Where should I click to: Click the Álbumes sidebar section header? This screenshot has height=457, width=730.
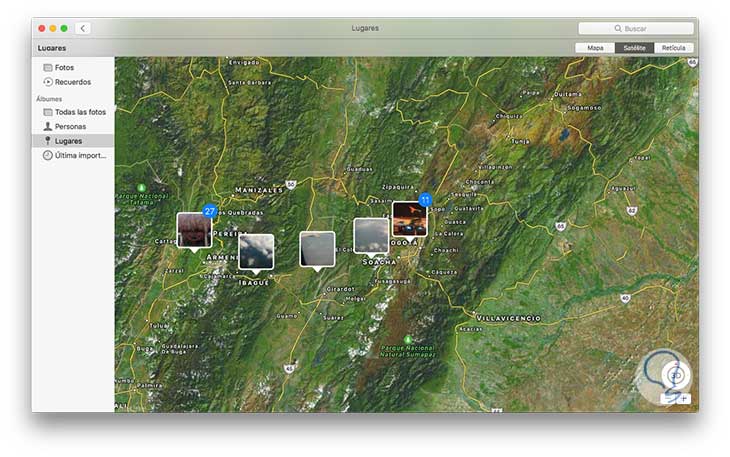[x=49, y=99]
